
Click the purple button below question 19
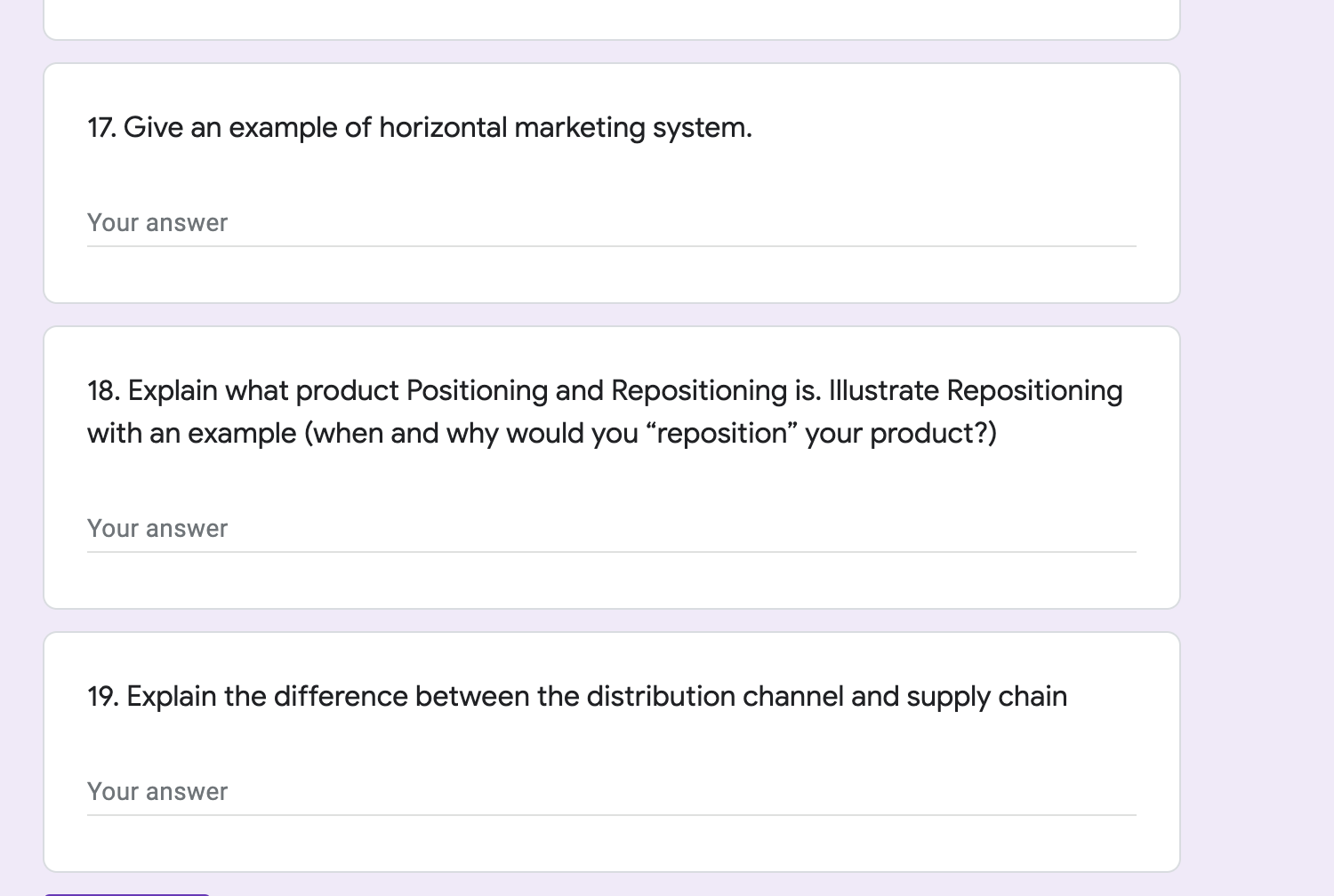(126, 892)
